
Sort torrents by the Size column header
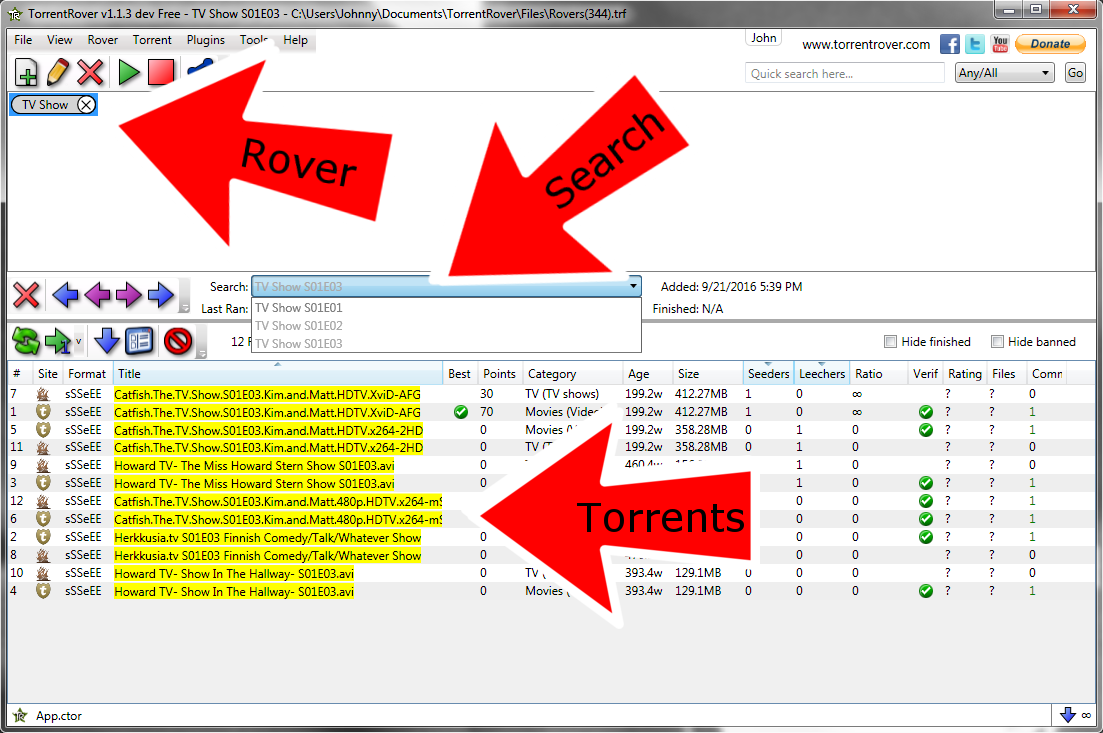707,374
